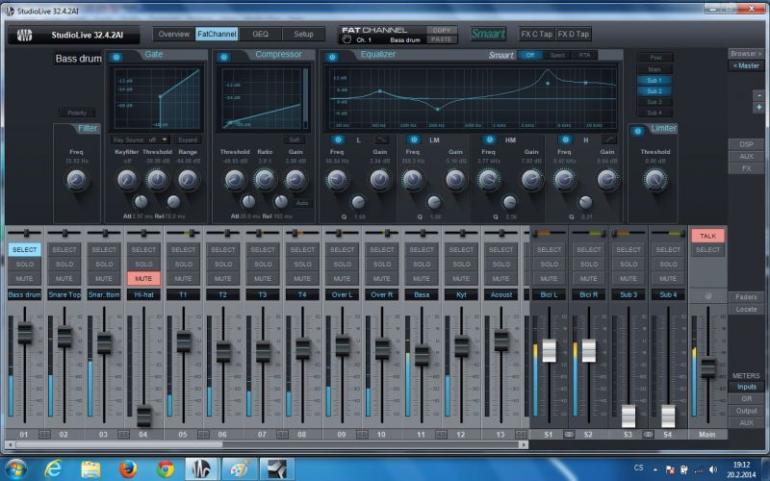Click the volume icon in system tray
Screen dimensions: 770x481
[x=713, y=470]
